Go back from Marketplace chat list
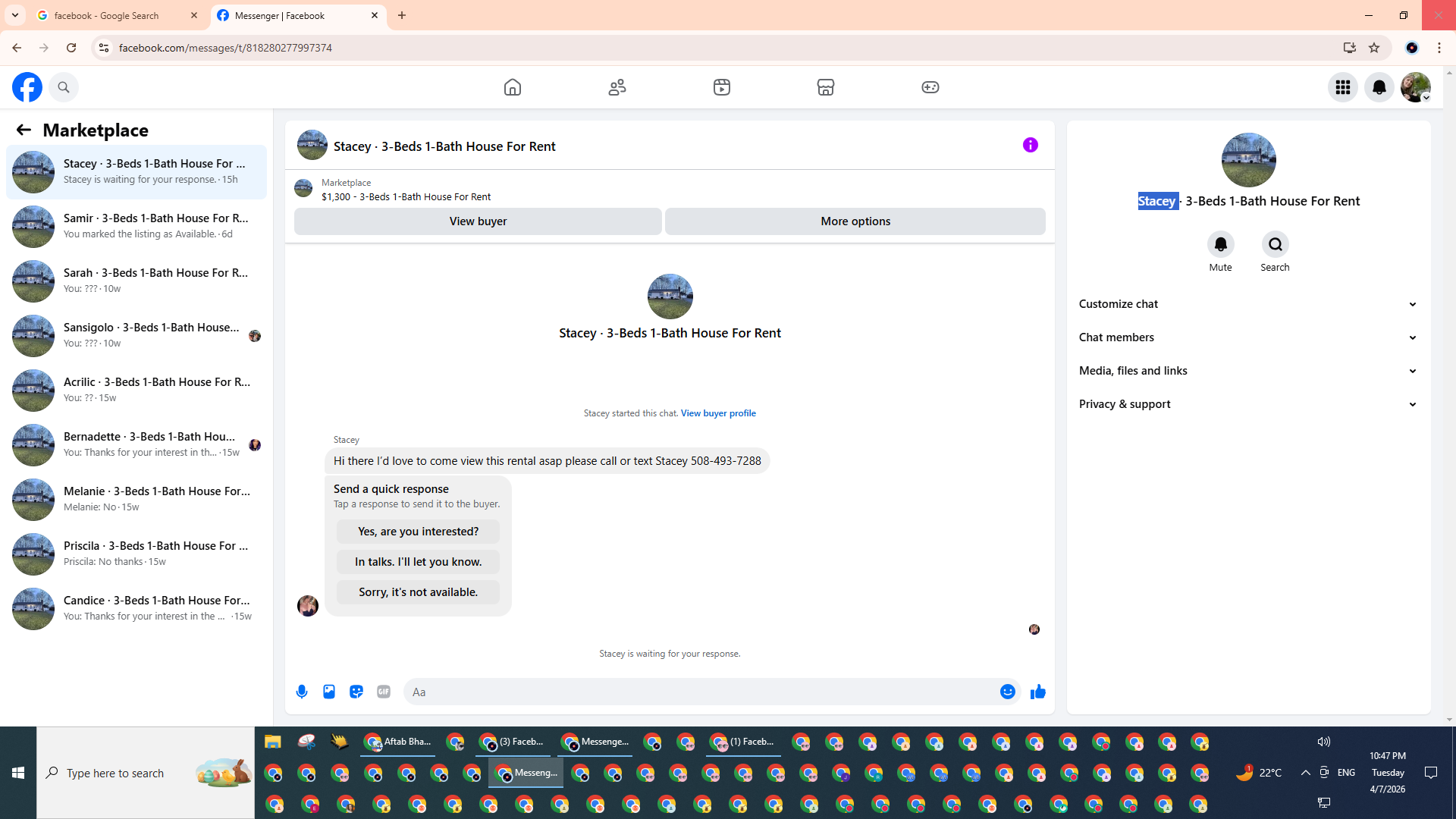 click(24, 130)
